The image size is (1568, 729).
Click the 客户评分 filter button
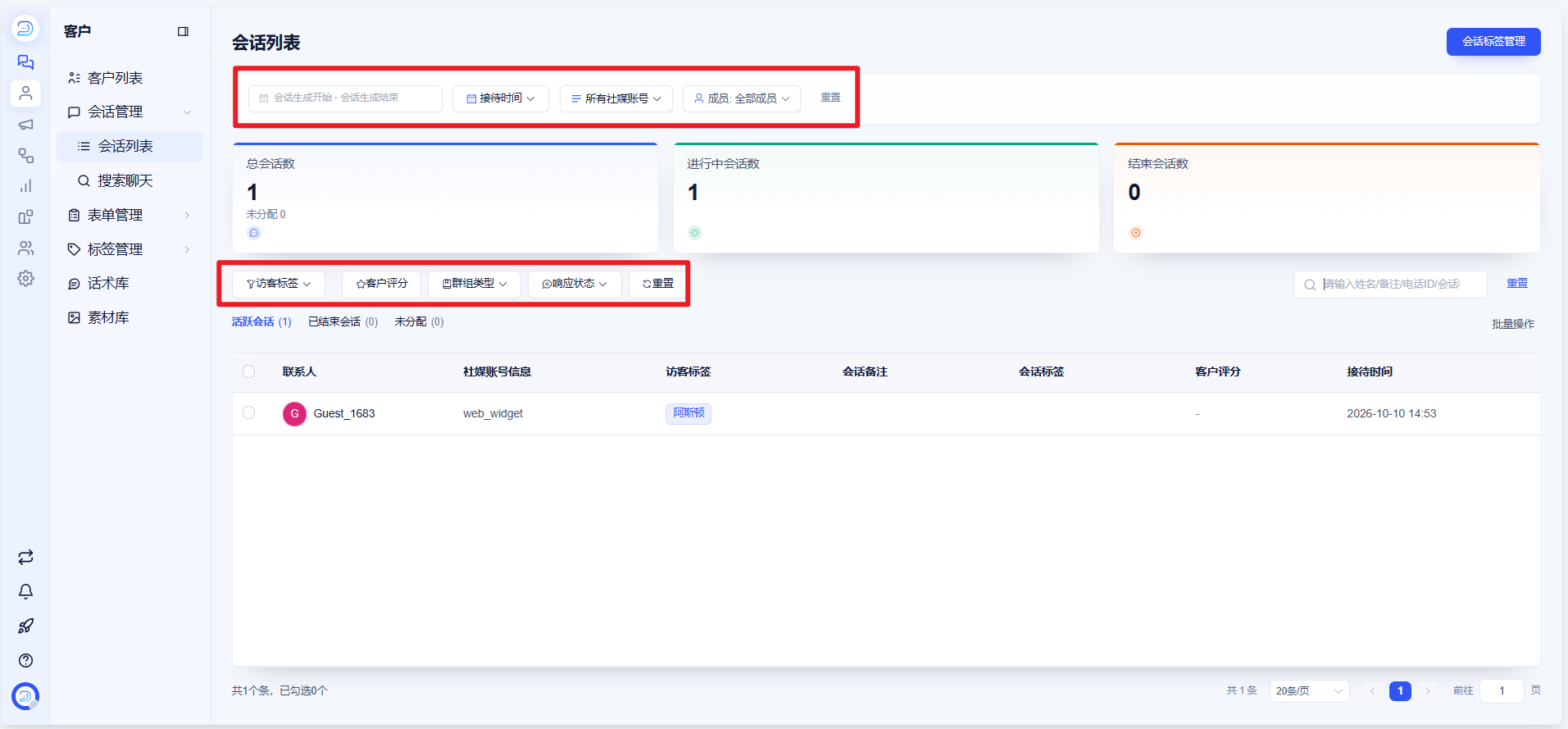(381, 284)
